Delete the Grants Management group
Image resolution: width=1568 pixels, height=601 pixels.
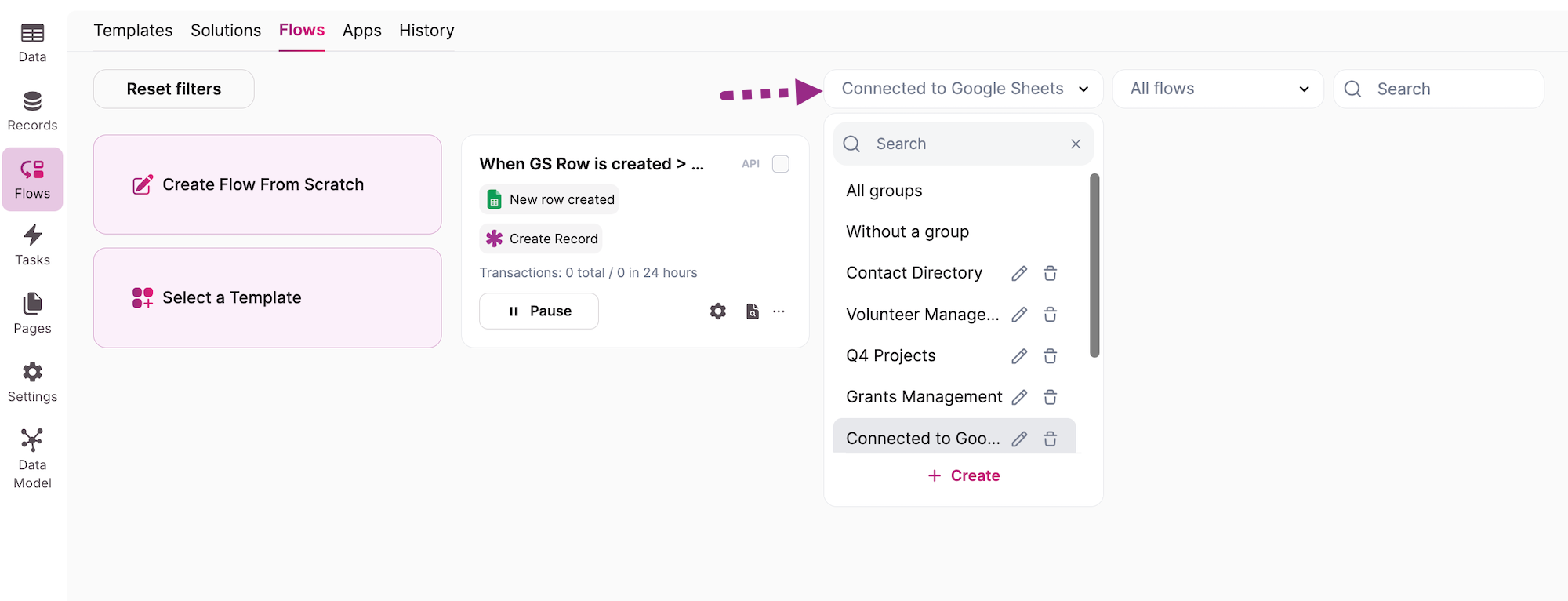point(1051,397)
